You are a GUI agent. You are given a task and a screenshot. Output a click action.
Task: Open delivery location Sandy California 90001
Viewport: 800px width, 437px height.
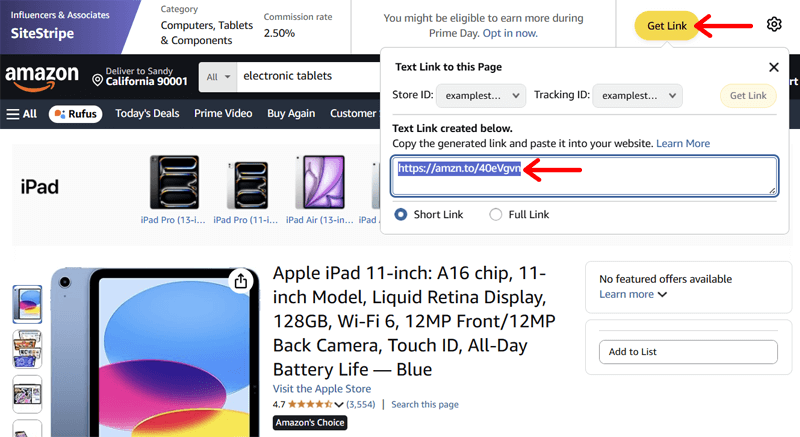pyautogui.click(x=140, y=76)
